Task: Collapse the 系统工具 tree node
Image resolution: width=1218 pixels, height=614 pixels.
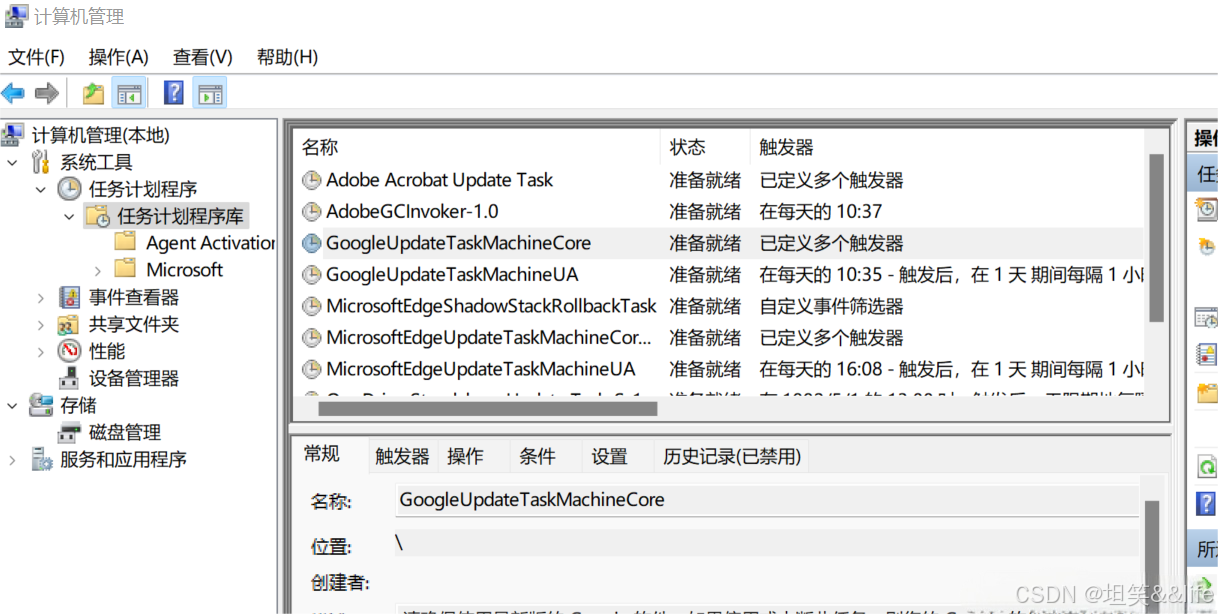Action: pyautogui.click(x=12, y=162)
